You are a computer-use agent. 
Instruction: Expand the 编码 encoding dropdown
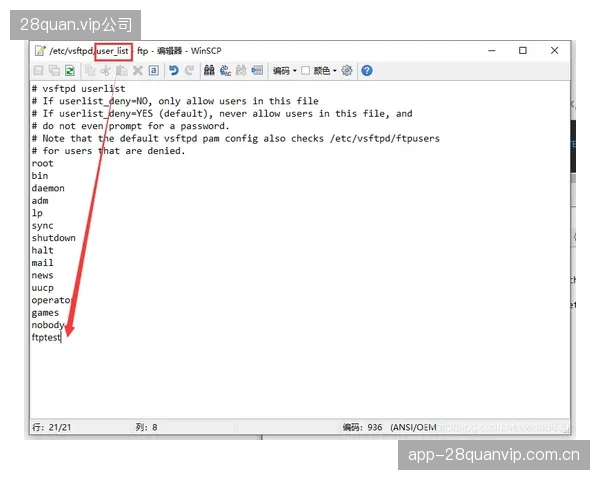(x=285, y=71)
